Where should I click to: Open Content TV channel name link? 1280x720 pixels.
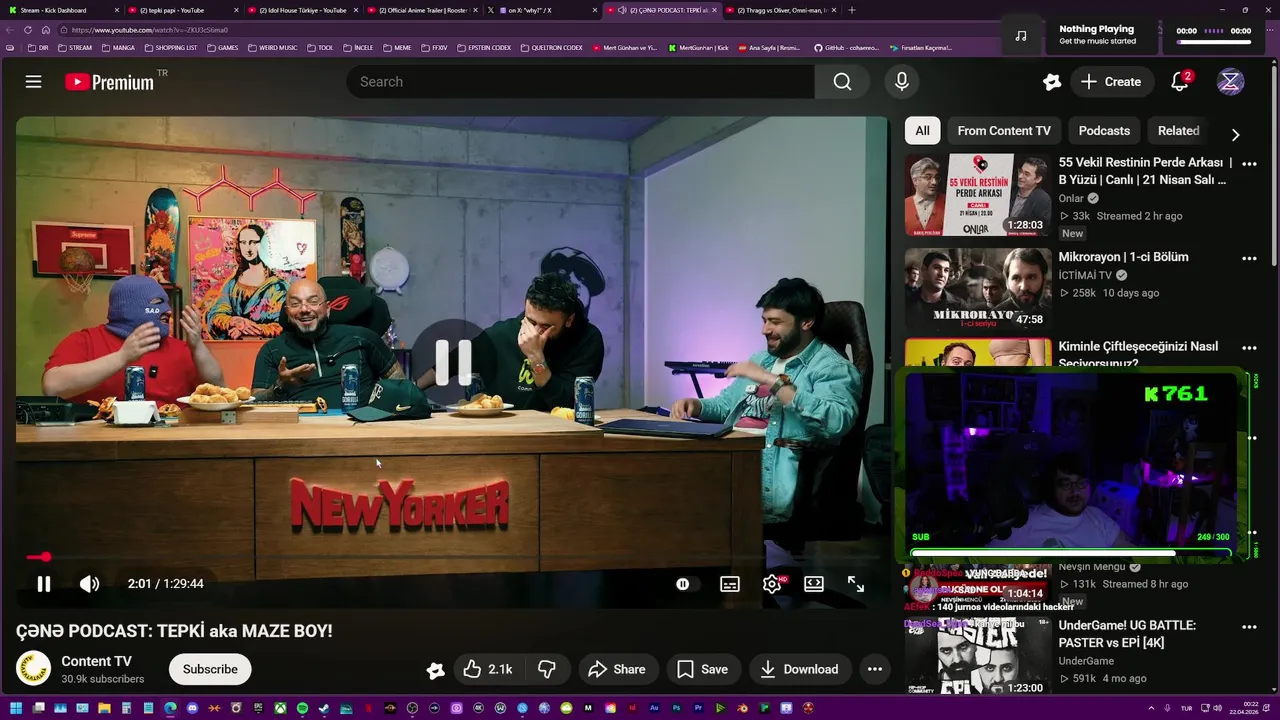(96, 661)
